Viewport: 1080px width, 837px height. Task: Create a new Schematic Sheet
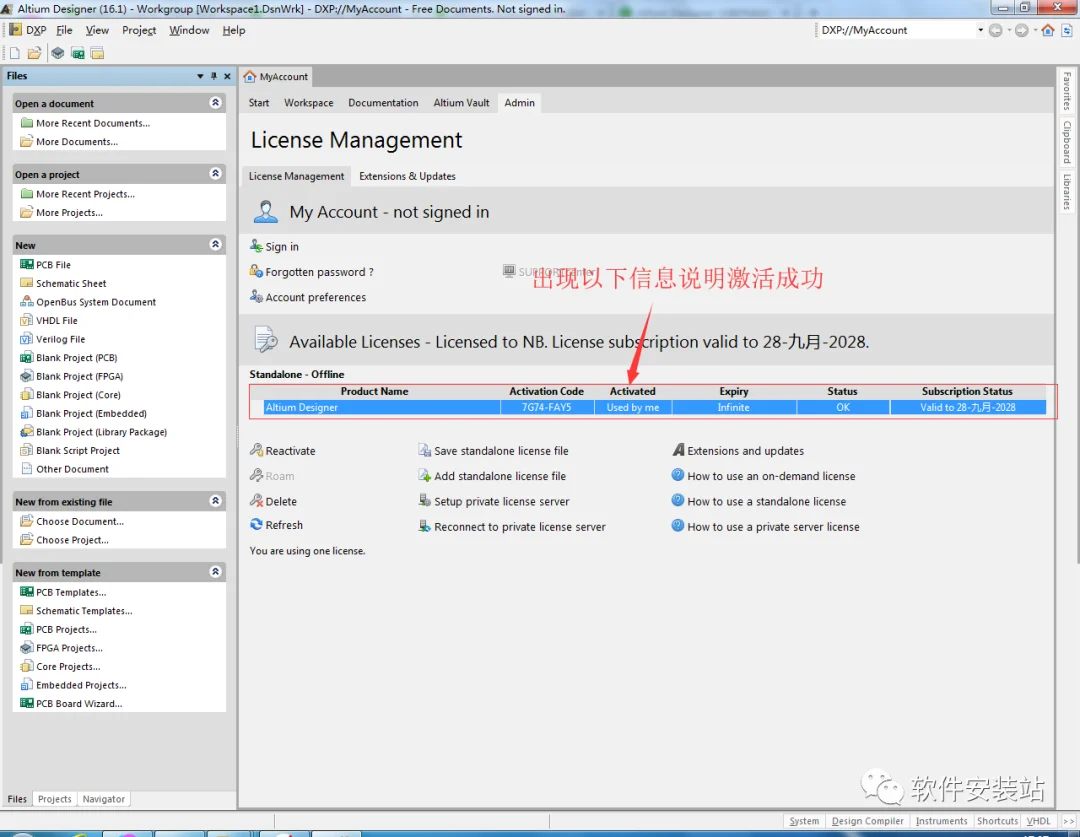pyautogui.click(x=71, y=283)
